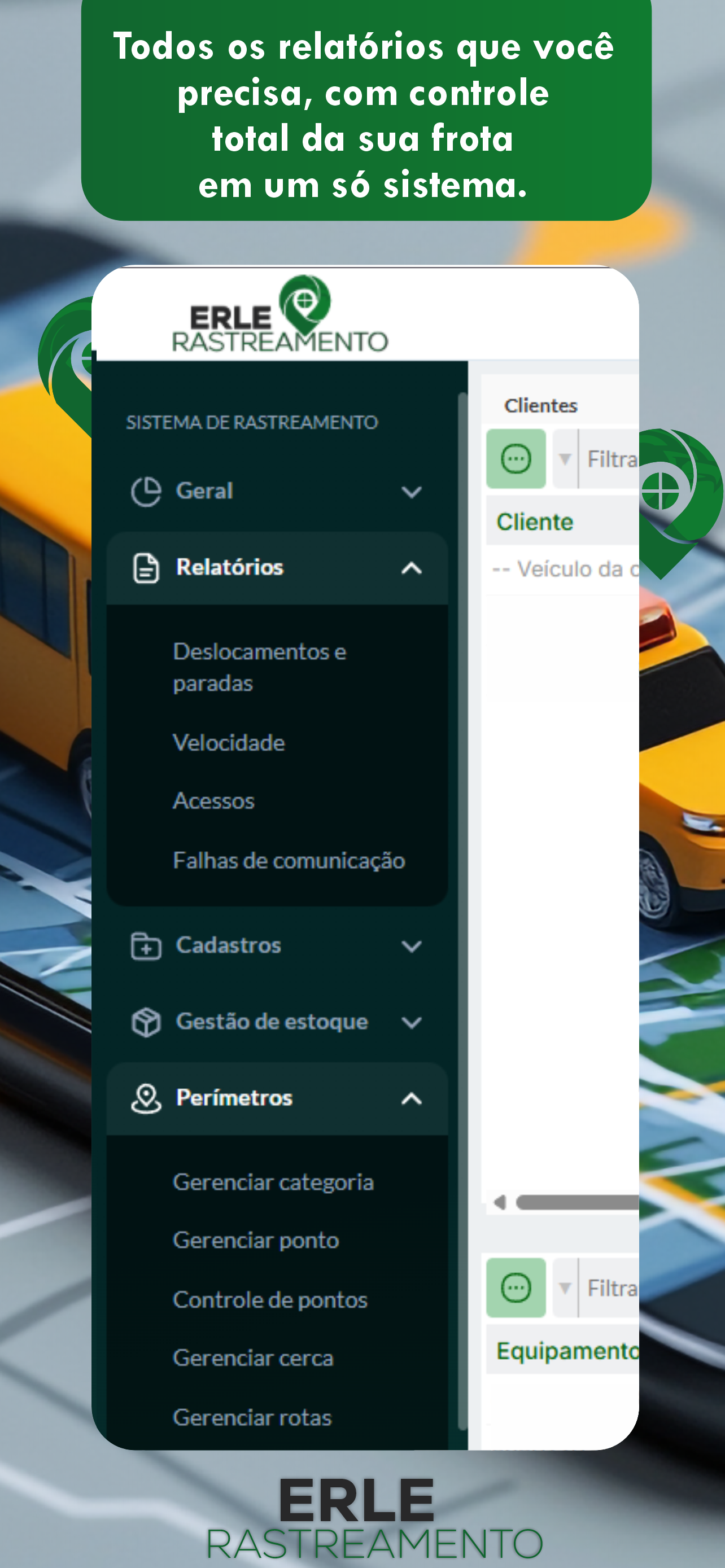Open Gestão de estoque menu item
725x1568 pixels.
tap(277, 1022)
